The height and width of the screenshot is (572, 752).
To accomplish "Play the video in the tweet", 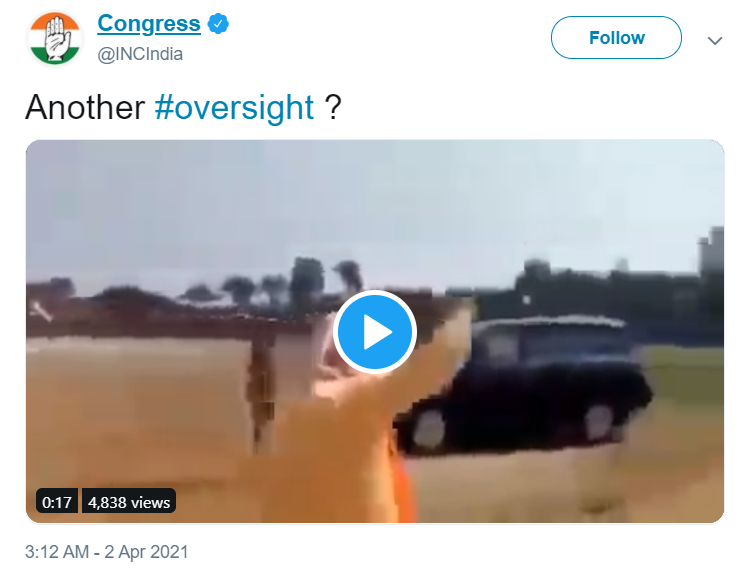I will (375, 331).
